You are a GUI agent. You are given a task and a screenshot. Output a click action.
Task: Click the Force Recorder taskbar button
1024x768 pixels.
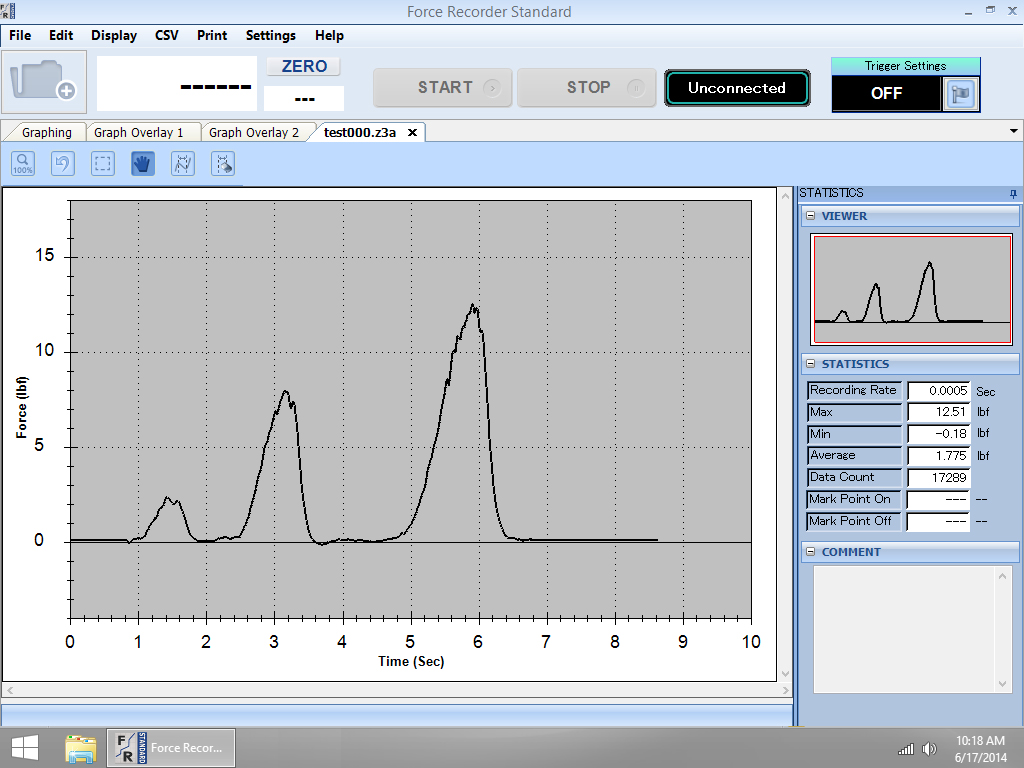[x=171, y=748]
